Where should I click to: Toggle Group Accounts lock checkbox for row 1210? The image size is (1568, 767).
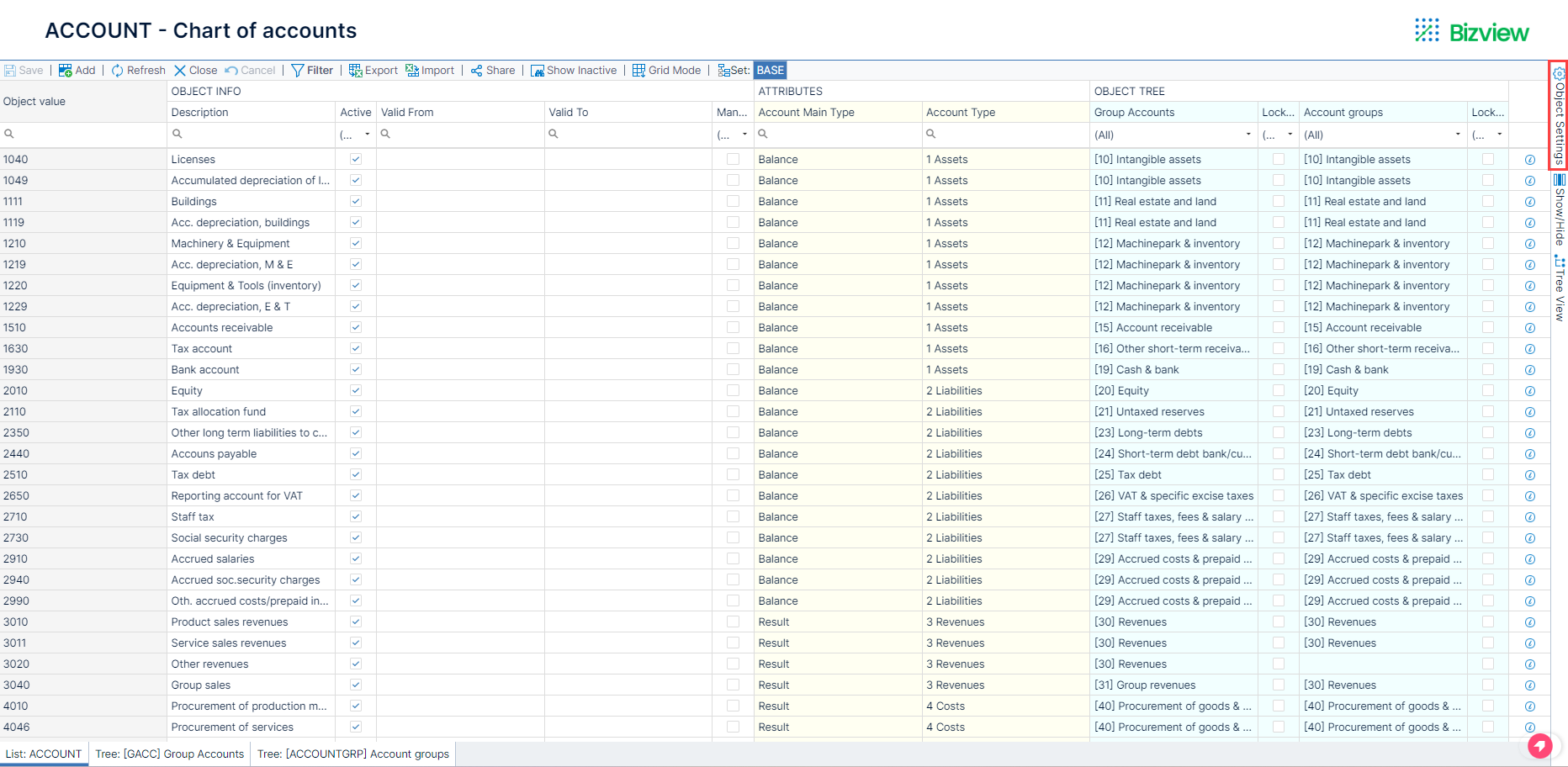1279,243
